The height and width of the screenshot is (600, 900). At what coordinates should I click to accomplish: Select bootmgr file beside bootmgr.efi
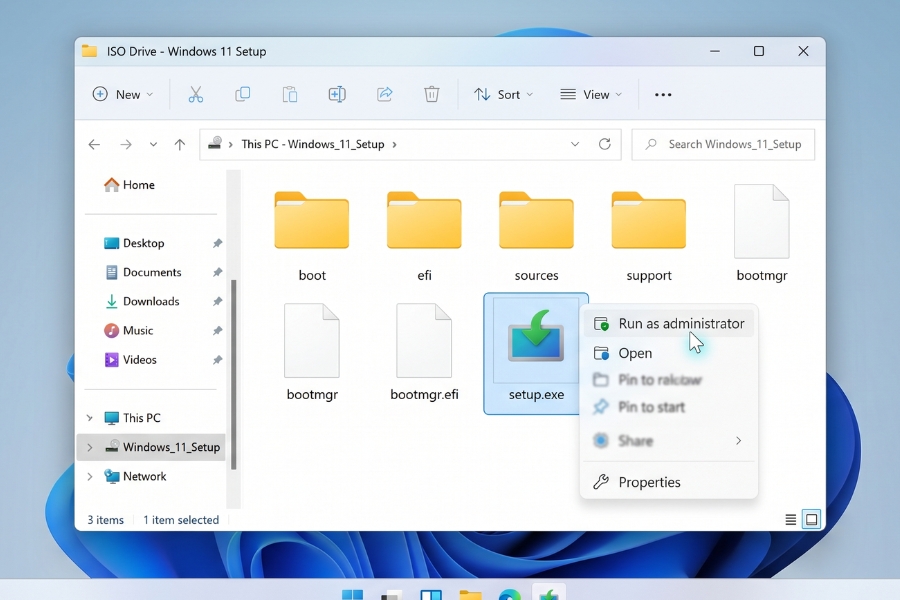click(312, 352)
